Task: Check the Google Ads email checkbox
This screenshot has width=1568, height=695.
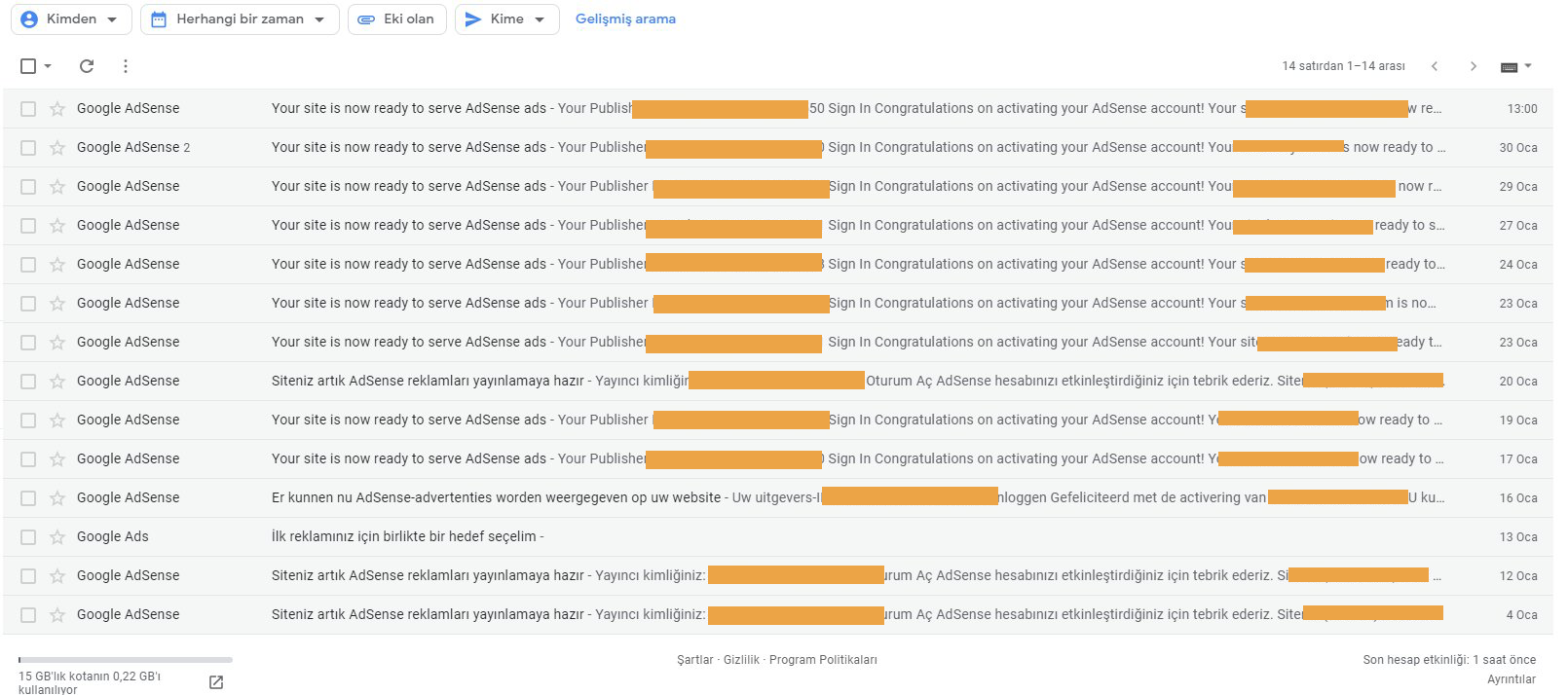Action: [28, 537]
